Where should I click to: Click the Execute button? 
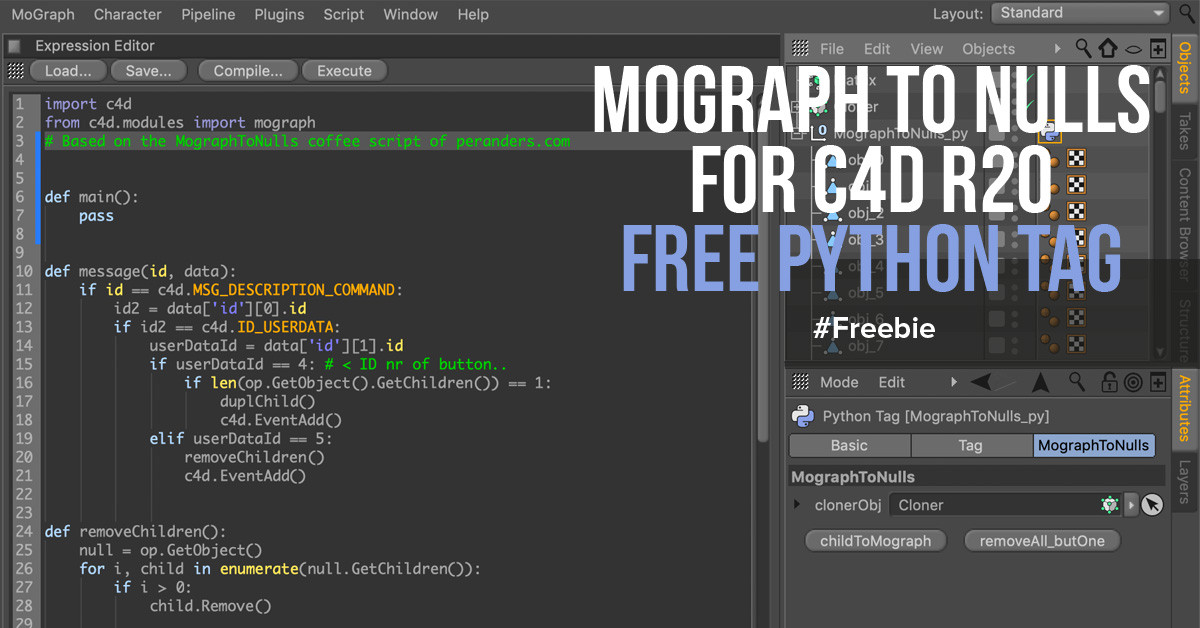click(x=344, y=71)
